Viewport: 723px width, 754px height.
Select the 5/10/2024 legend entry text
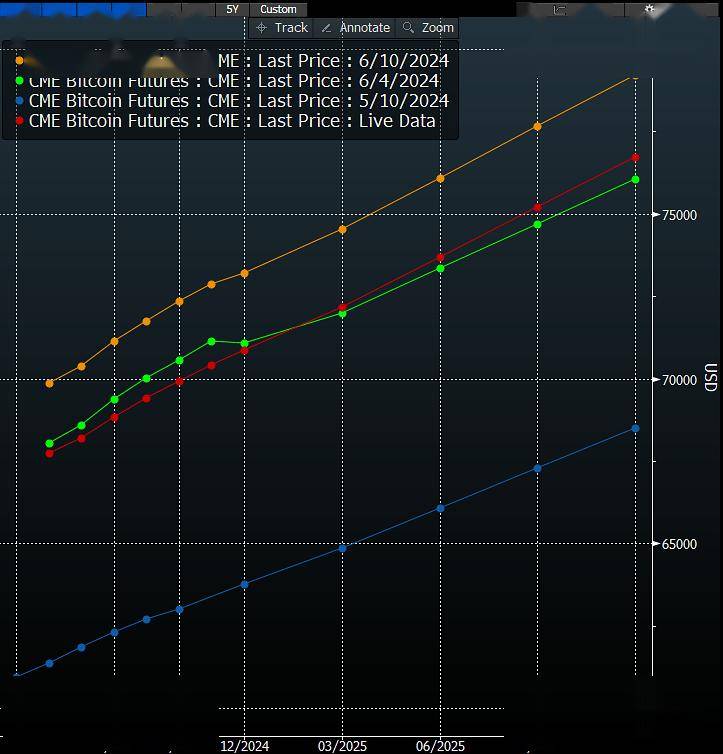(x=239, y=101)
